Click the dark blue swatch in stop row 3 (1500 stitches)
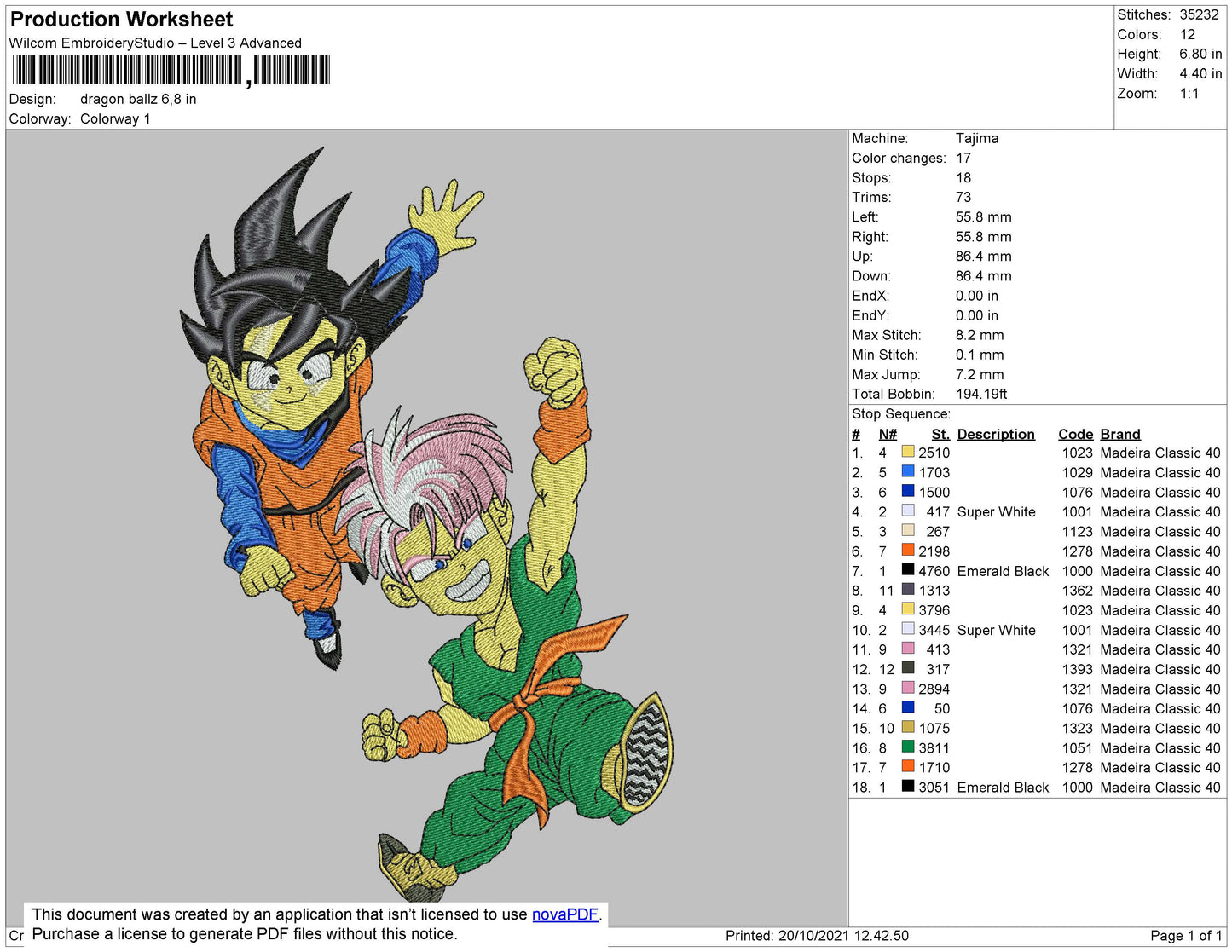The image size is (1232, 952). pyautogui.click(x=908, y=491)
